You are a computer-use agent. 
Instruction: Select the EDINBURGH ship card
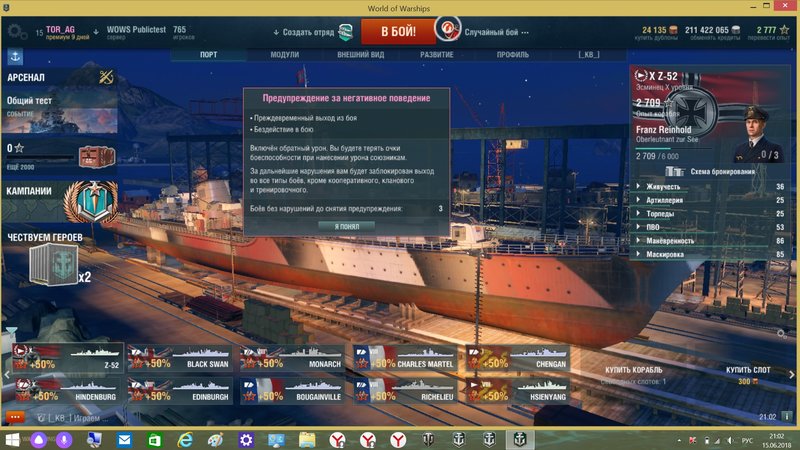pyautogui.click(x=179, y=390)
